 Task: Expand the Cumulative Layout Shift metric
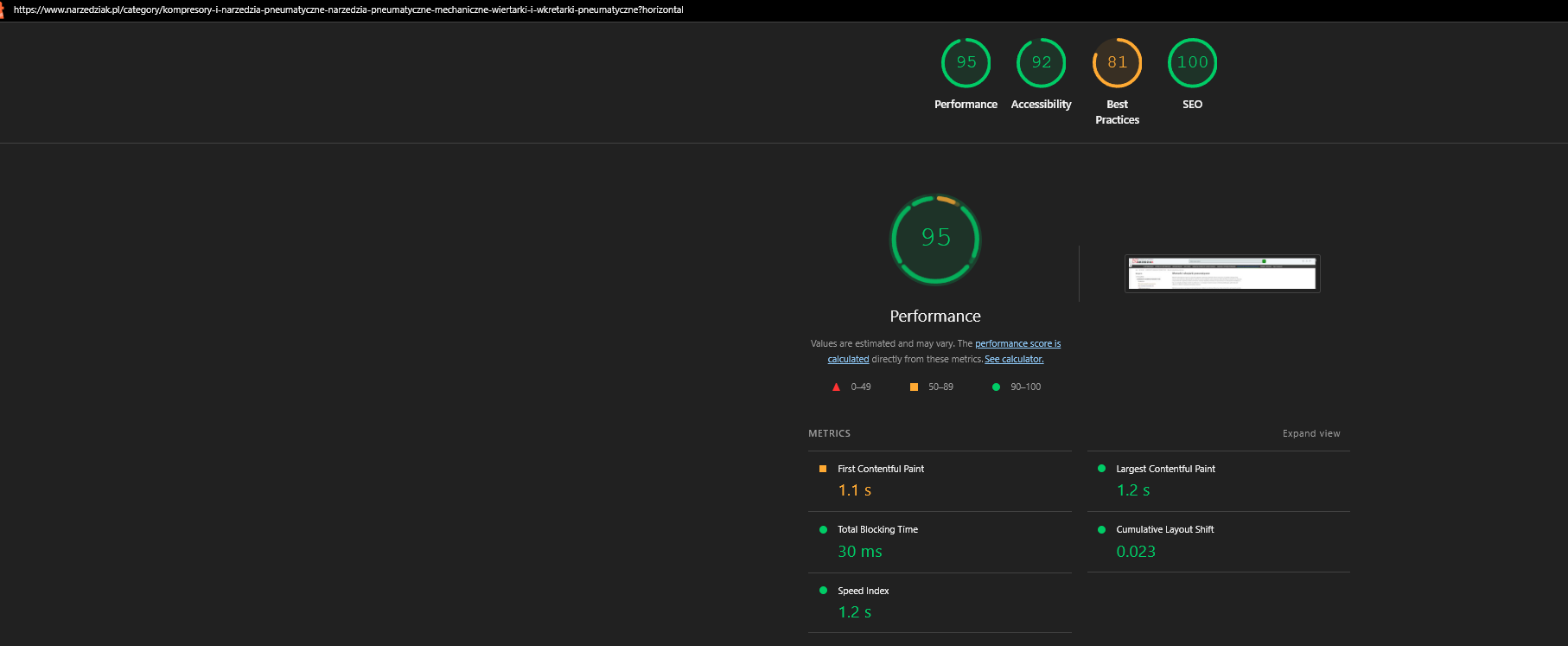point(1219,541)
